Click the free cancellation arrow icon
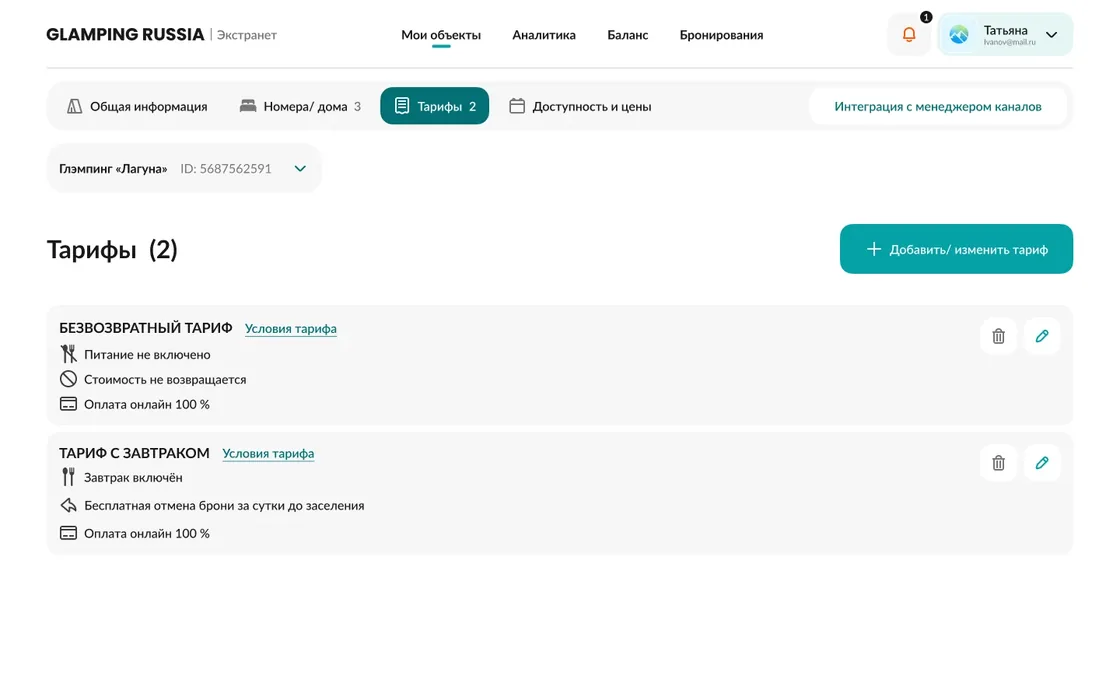The height and width of the screenshot is (700, 1120). click(x=69, y=505)
